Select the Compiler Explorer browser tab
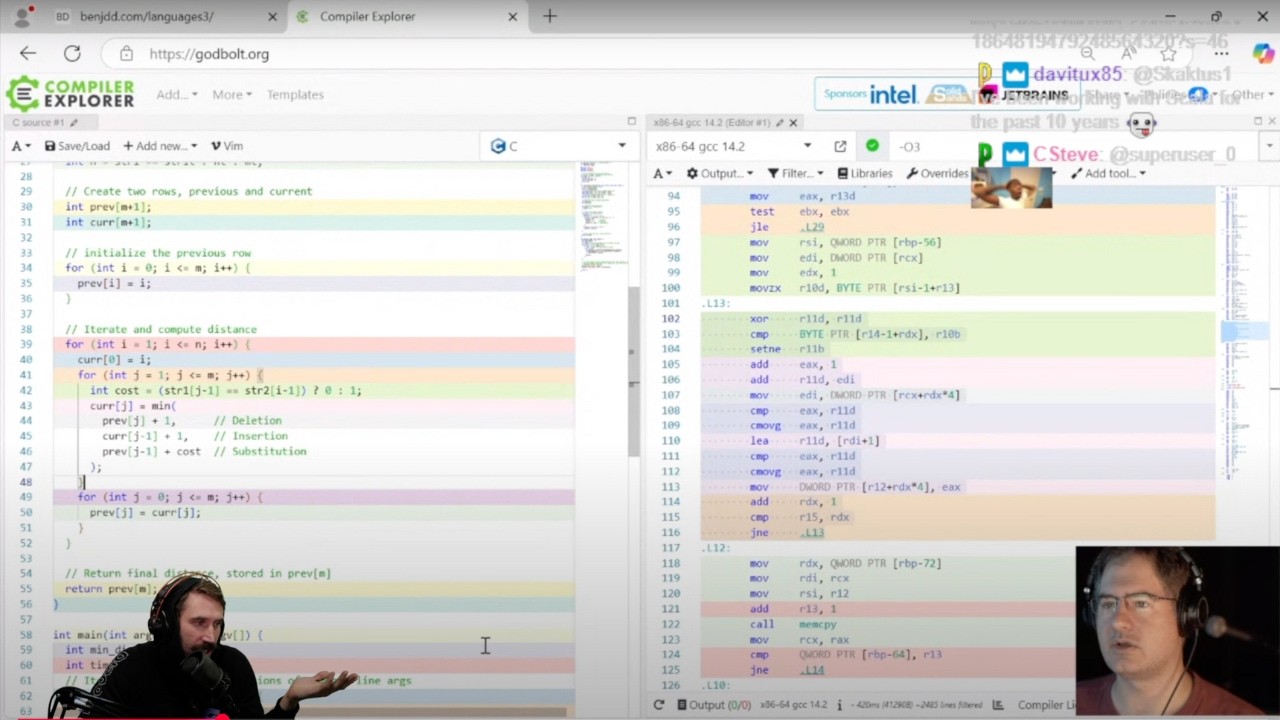The image size is (1280, 720). coord(408,17)
